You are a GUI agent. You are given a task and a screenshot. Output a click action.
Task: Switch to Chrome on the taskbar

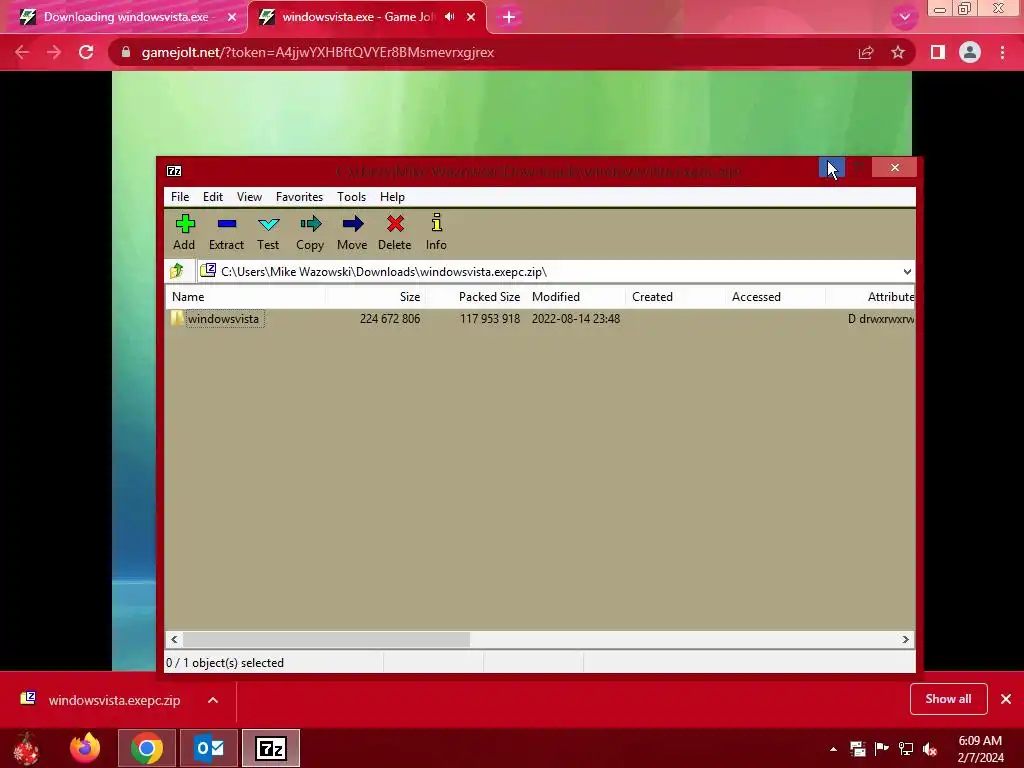pyautogui.click(x=146, y=748)
